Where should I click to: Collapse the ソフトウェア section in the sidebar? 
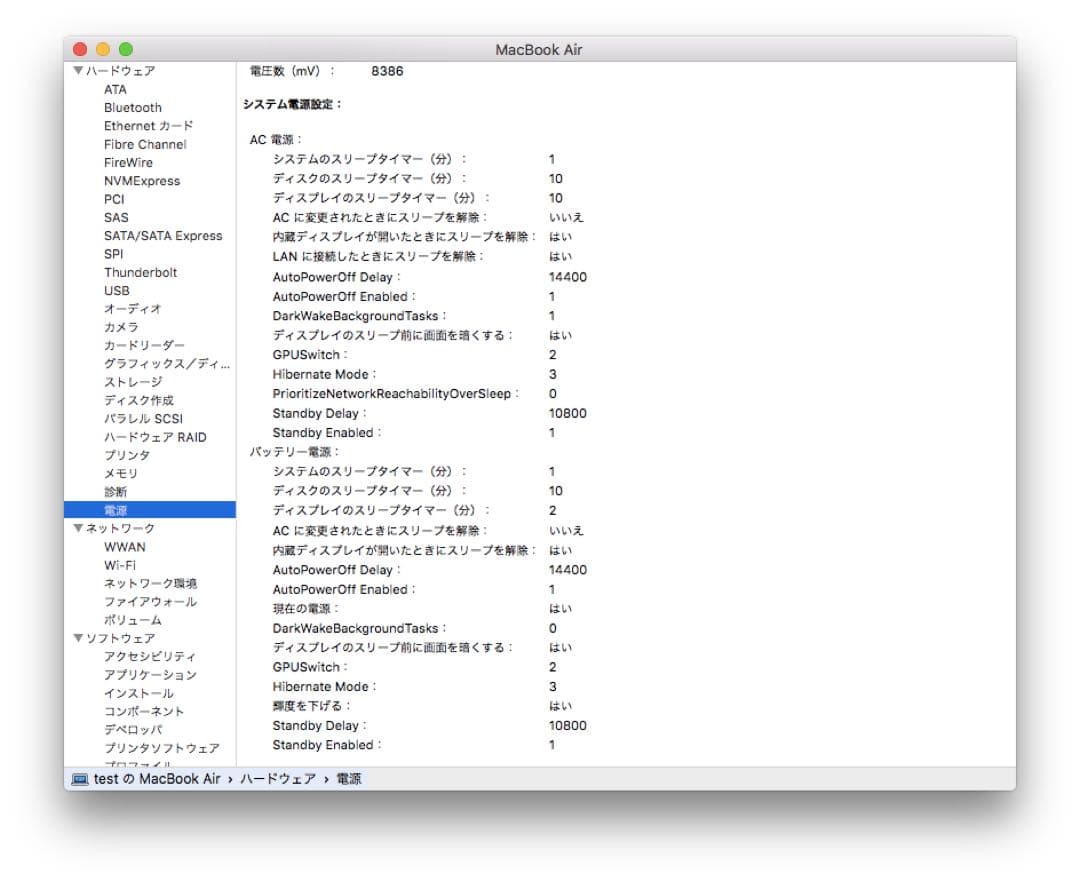[x=79, y=638]
